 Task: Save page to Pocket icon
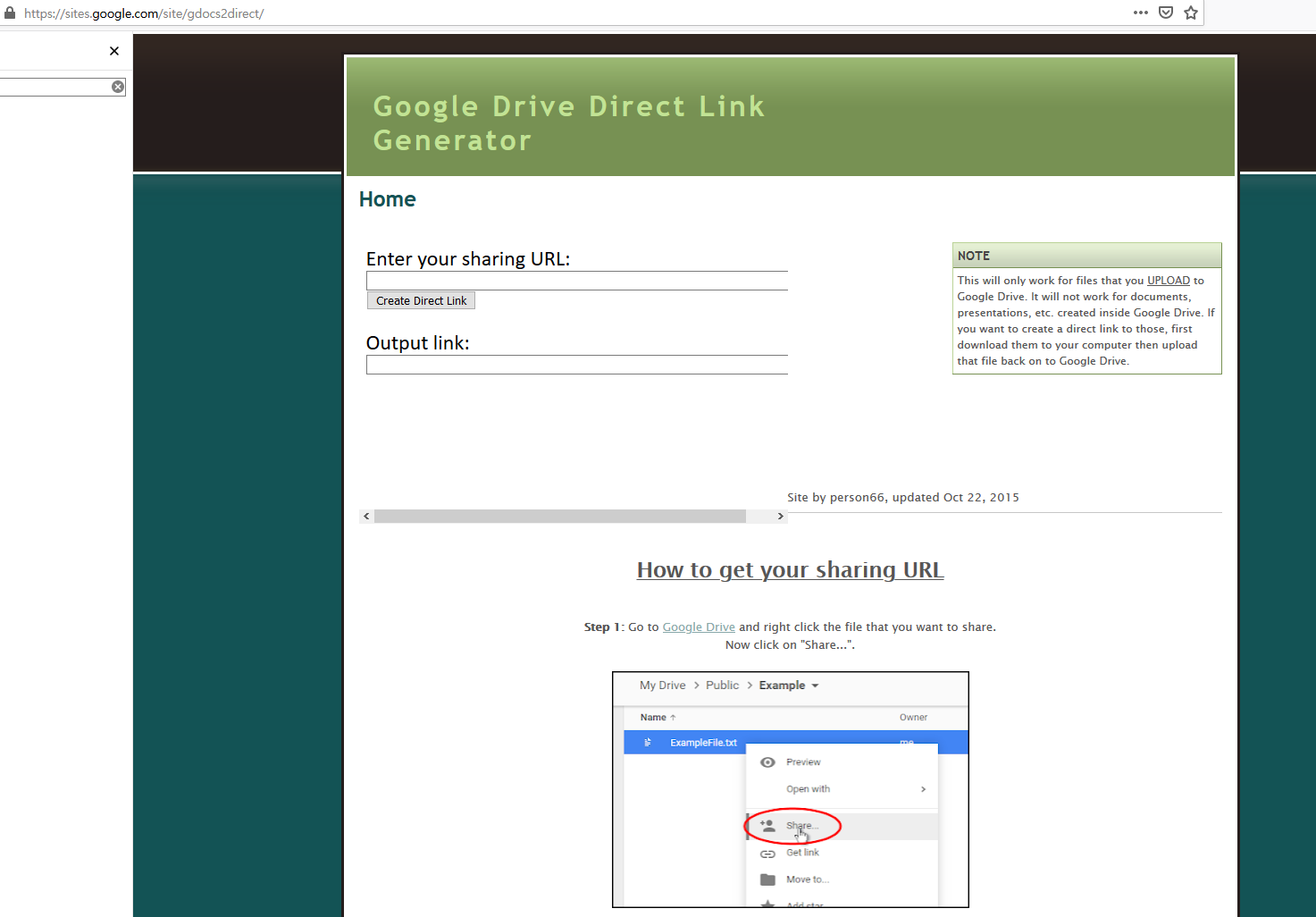pyautogui.click(x=1166, y=13)
